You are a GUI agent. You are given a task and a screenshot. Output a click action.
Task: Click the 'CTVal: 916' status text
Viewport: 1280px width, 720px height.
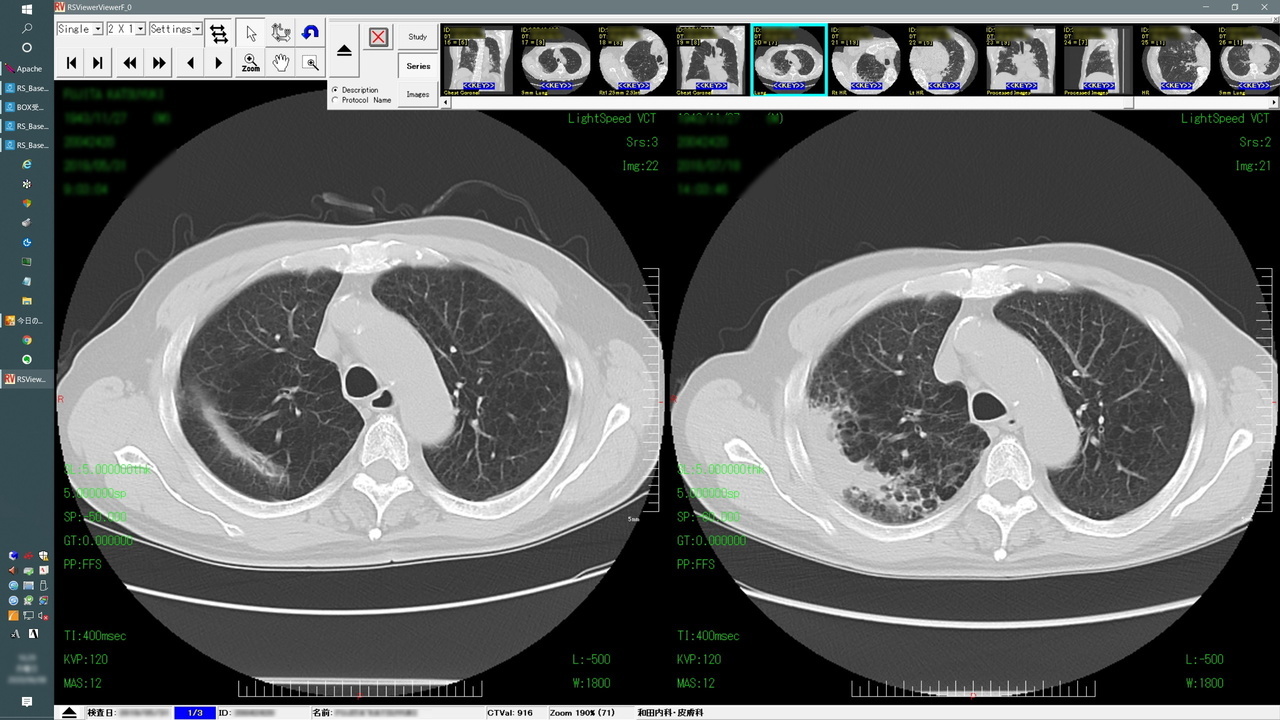[511, 713]
